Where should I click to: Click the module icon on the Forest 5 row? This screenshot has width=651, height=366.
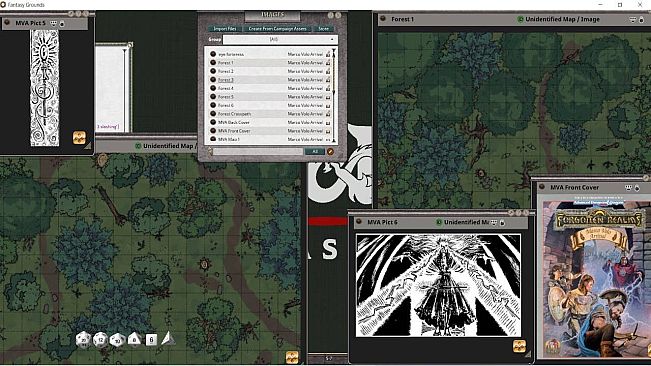[328, 97]
